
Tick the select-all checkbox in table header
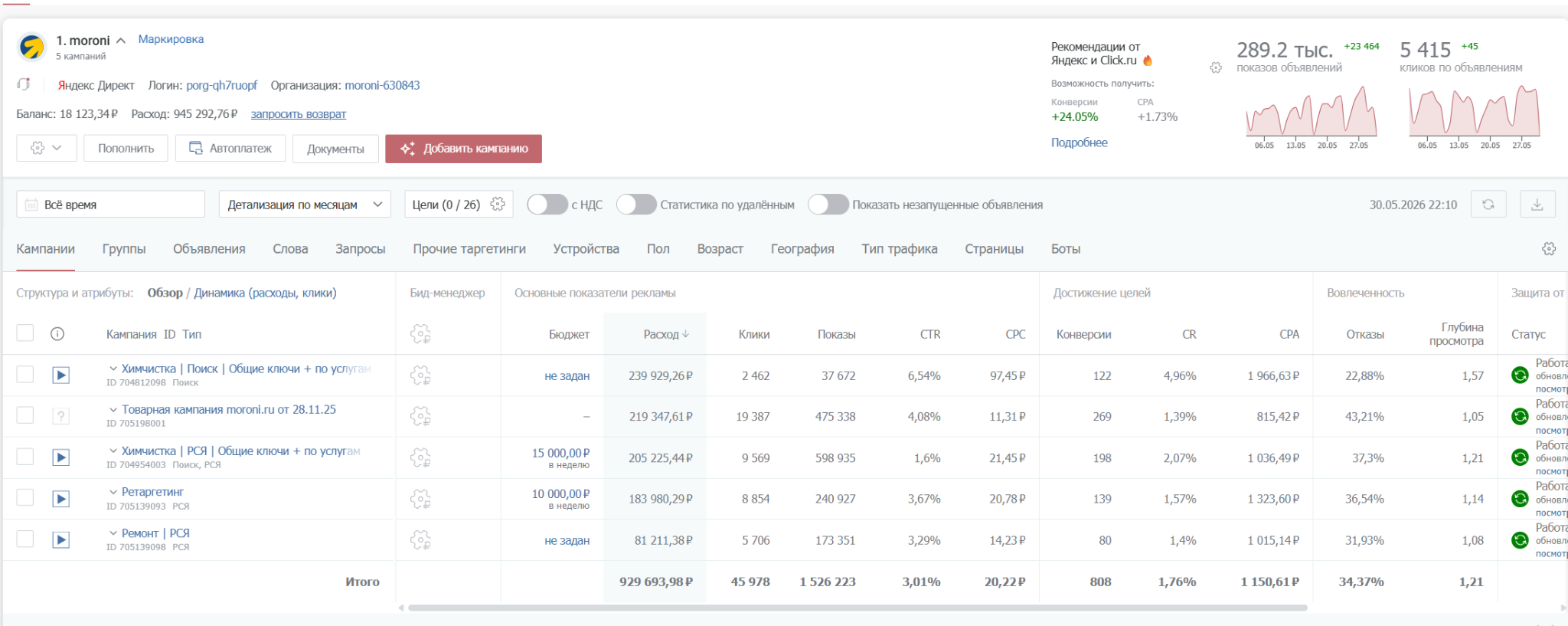(x=25, y=333)
